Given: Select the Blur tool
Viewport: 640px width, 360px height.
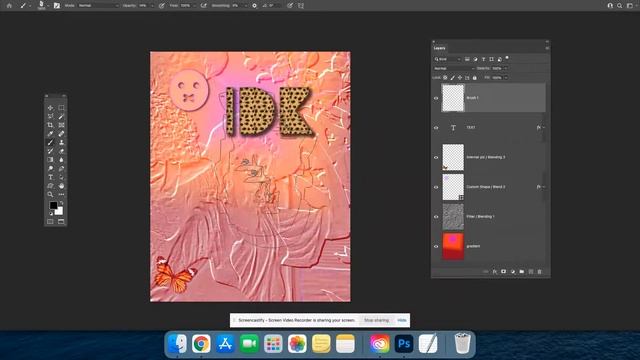Looking at the screenshot, I should point(61,160).
